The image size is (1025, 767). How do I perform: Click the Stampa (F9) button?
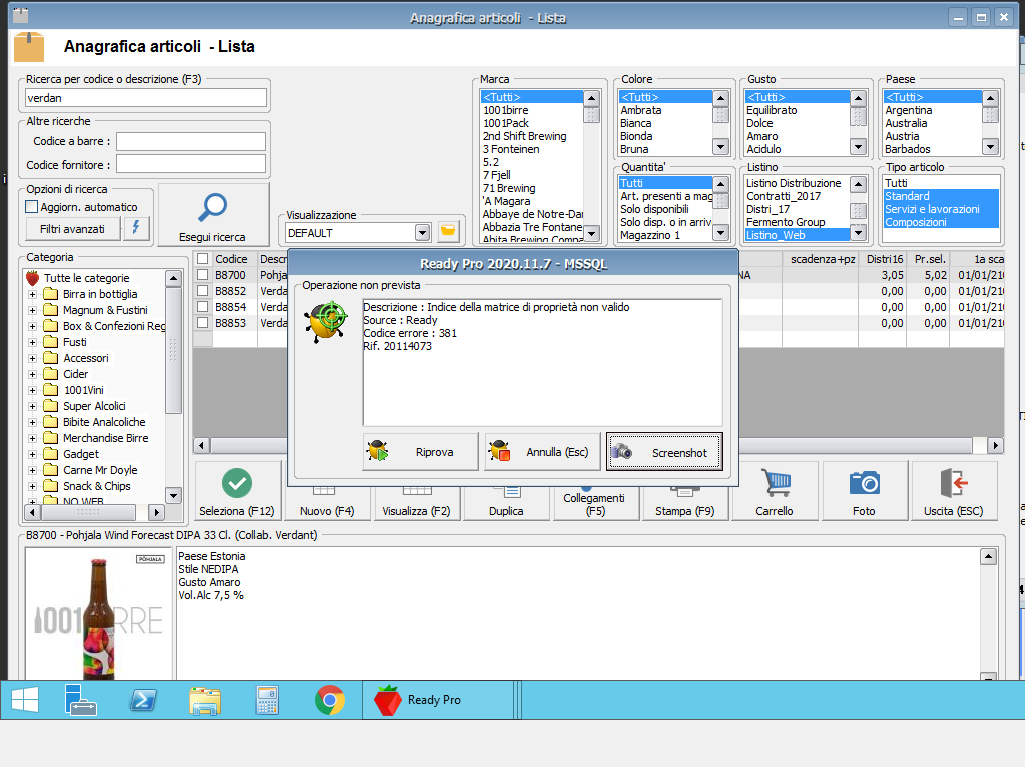[684, 503]
